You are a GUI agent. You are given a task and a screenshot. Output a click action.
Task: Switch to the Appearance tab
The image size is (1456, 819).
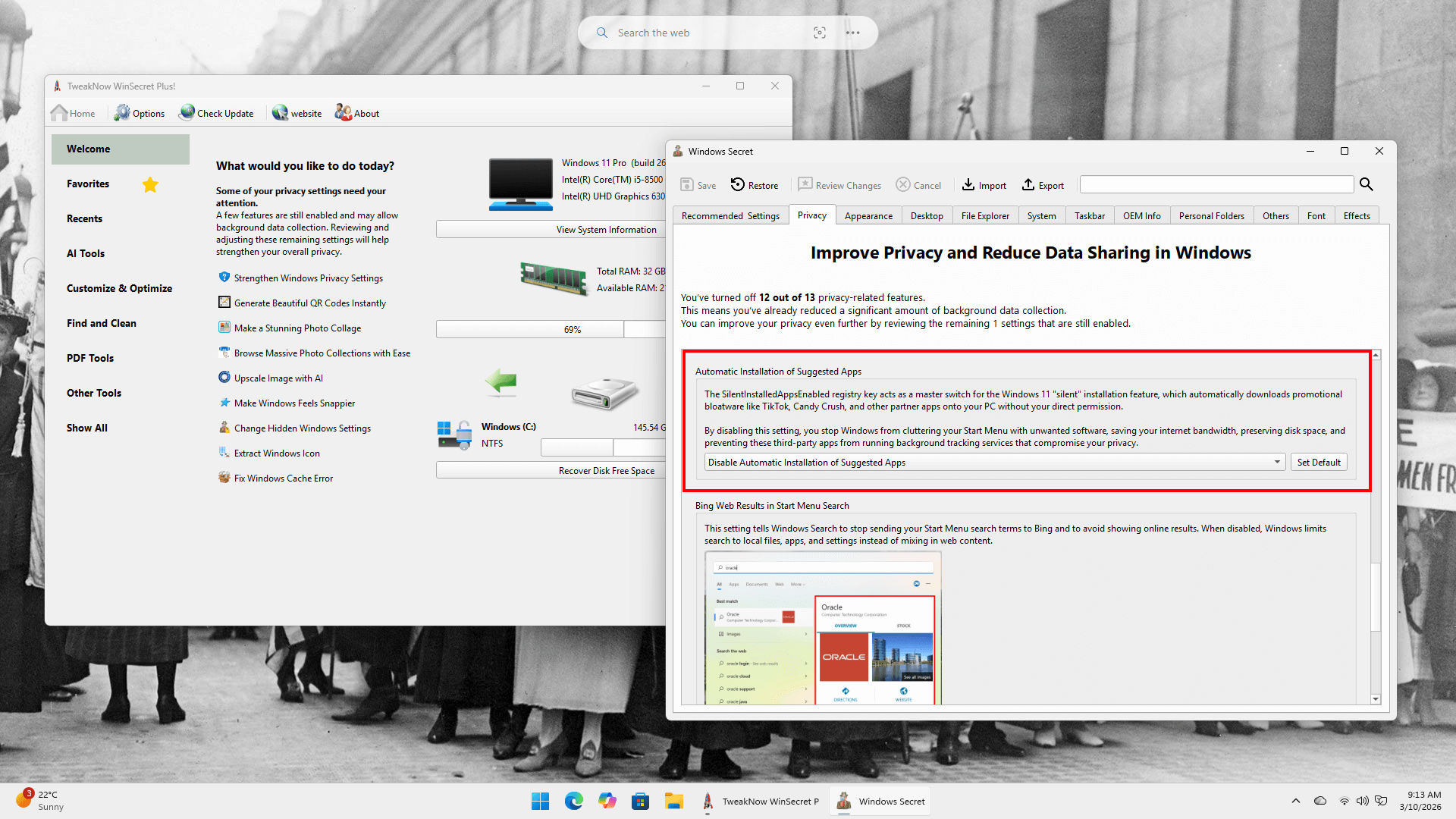[x=868, y=215]
